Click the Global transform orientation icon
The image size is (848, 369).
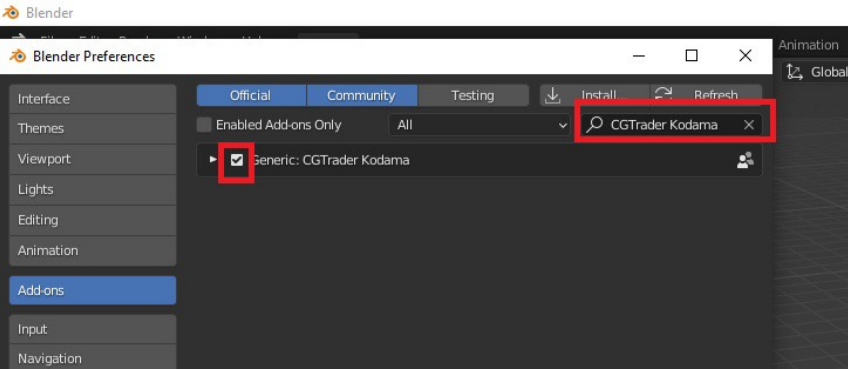[x=794, y=72]
